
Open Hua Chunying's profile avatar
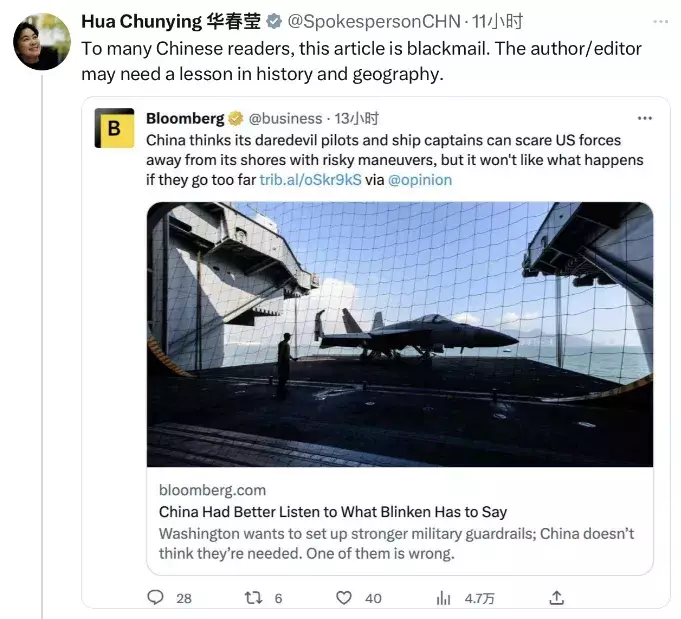41,41
